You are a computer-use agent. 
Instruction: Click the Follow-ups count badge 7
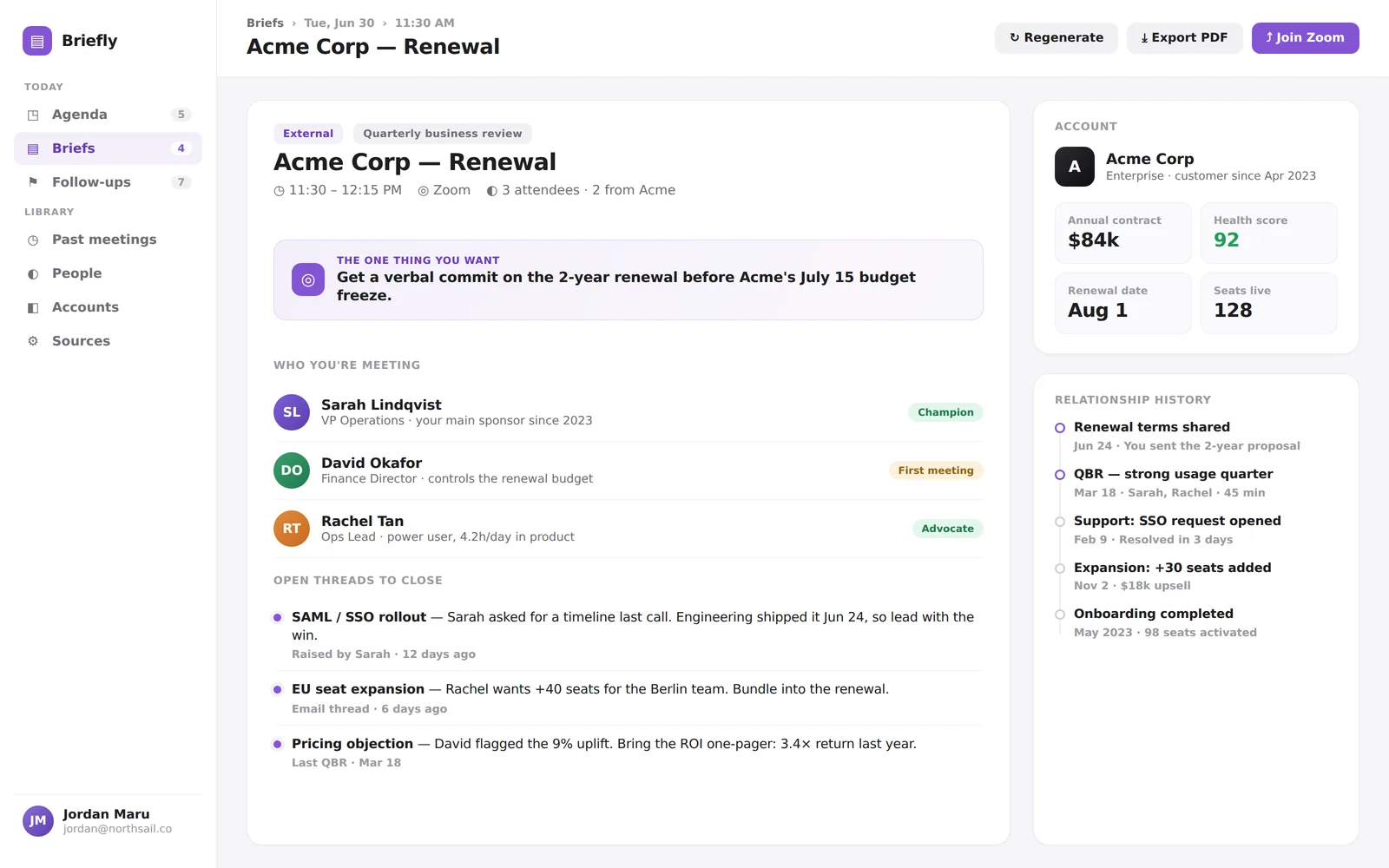pyautogui.click(x=181, y=182)
